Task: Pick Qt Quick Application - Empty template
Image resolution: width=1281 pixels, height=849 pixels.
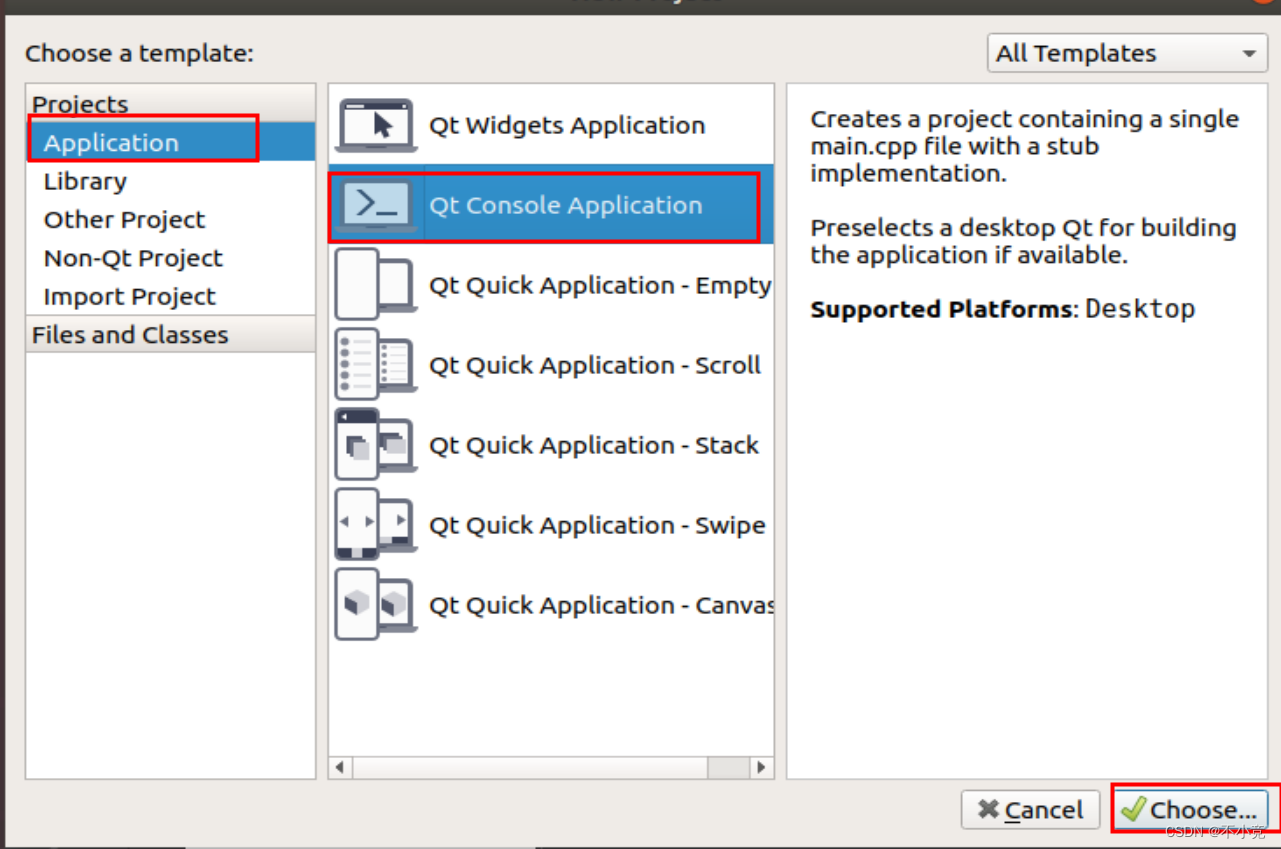Action: point(551,285)
